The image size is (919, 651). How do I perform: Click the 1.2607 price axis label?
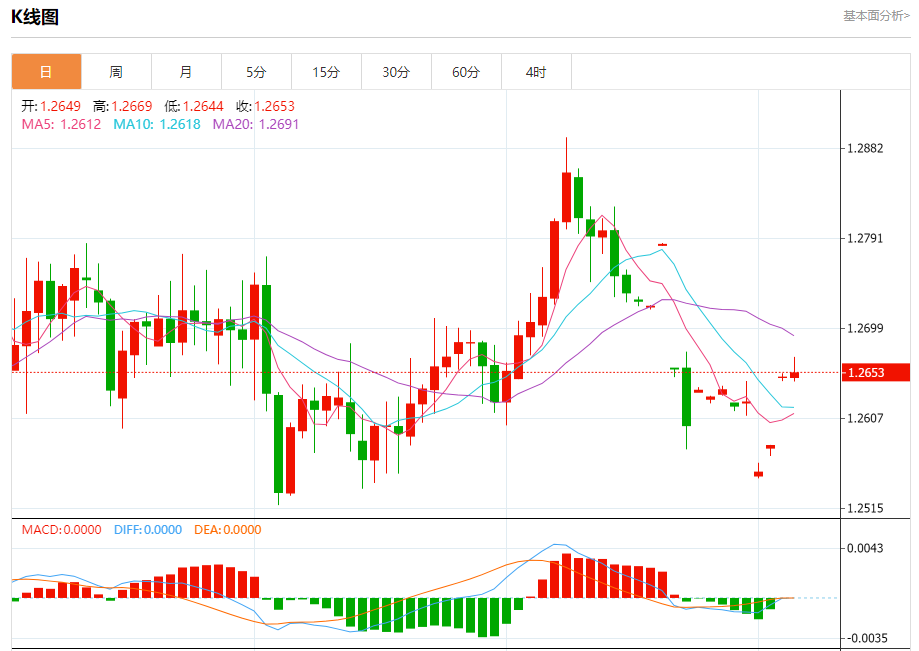click(x=865, y=418)
